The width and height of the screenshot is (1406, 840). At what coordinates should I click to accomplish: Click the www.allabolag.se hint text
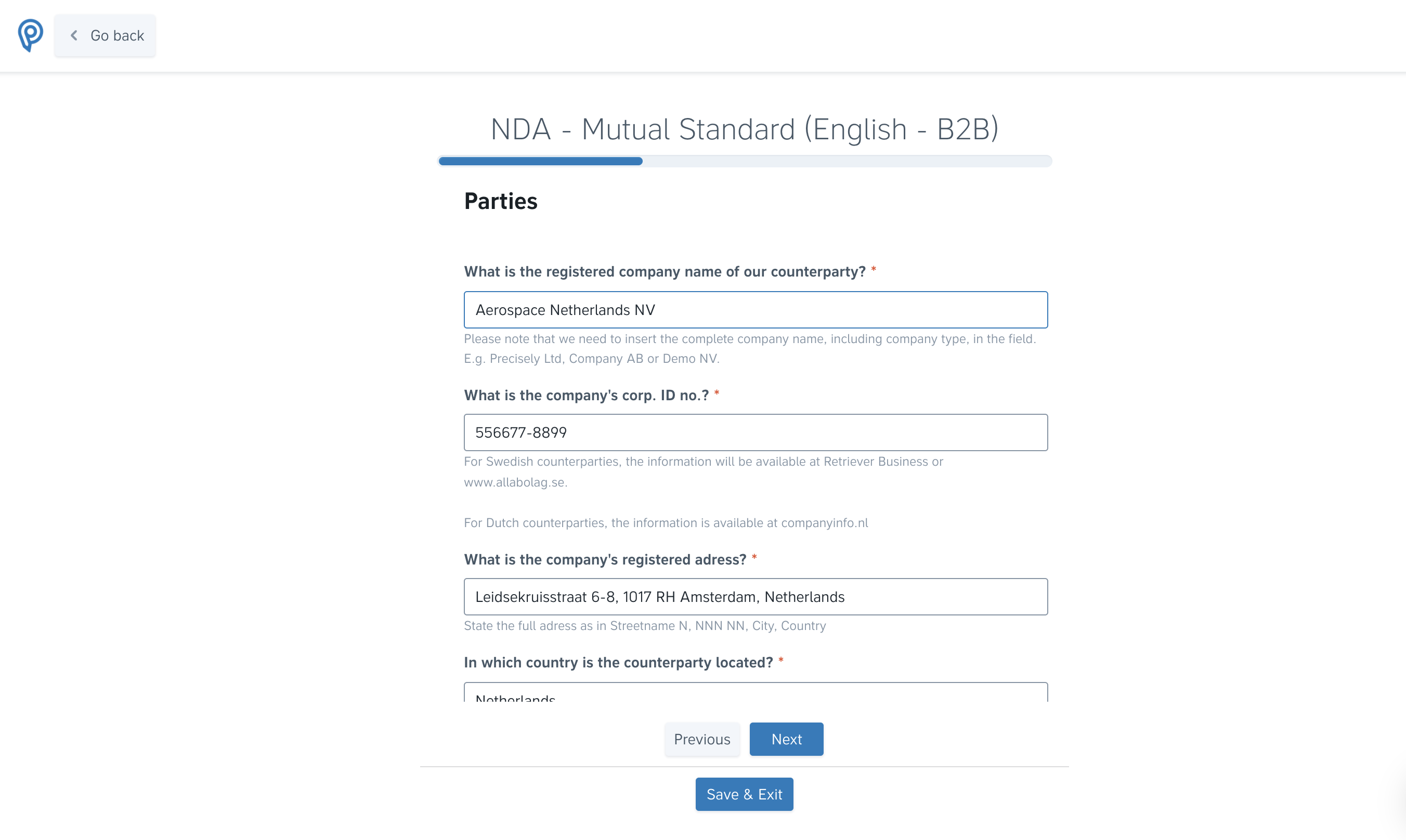515,482
